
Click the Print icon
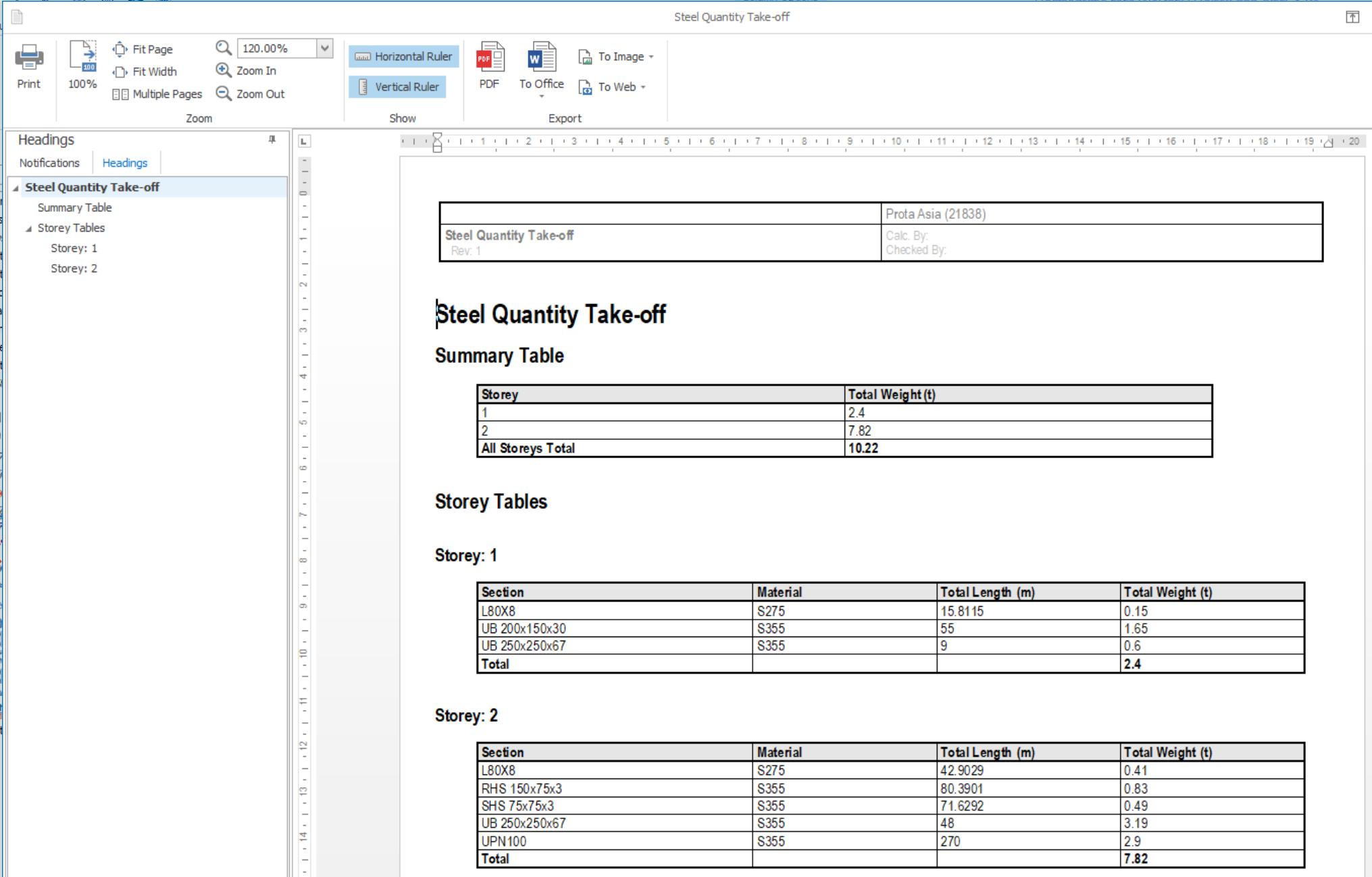point(29,58)
